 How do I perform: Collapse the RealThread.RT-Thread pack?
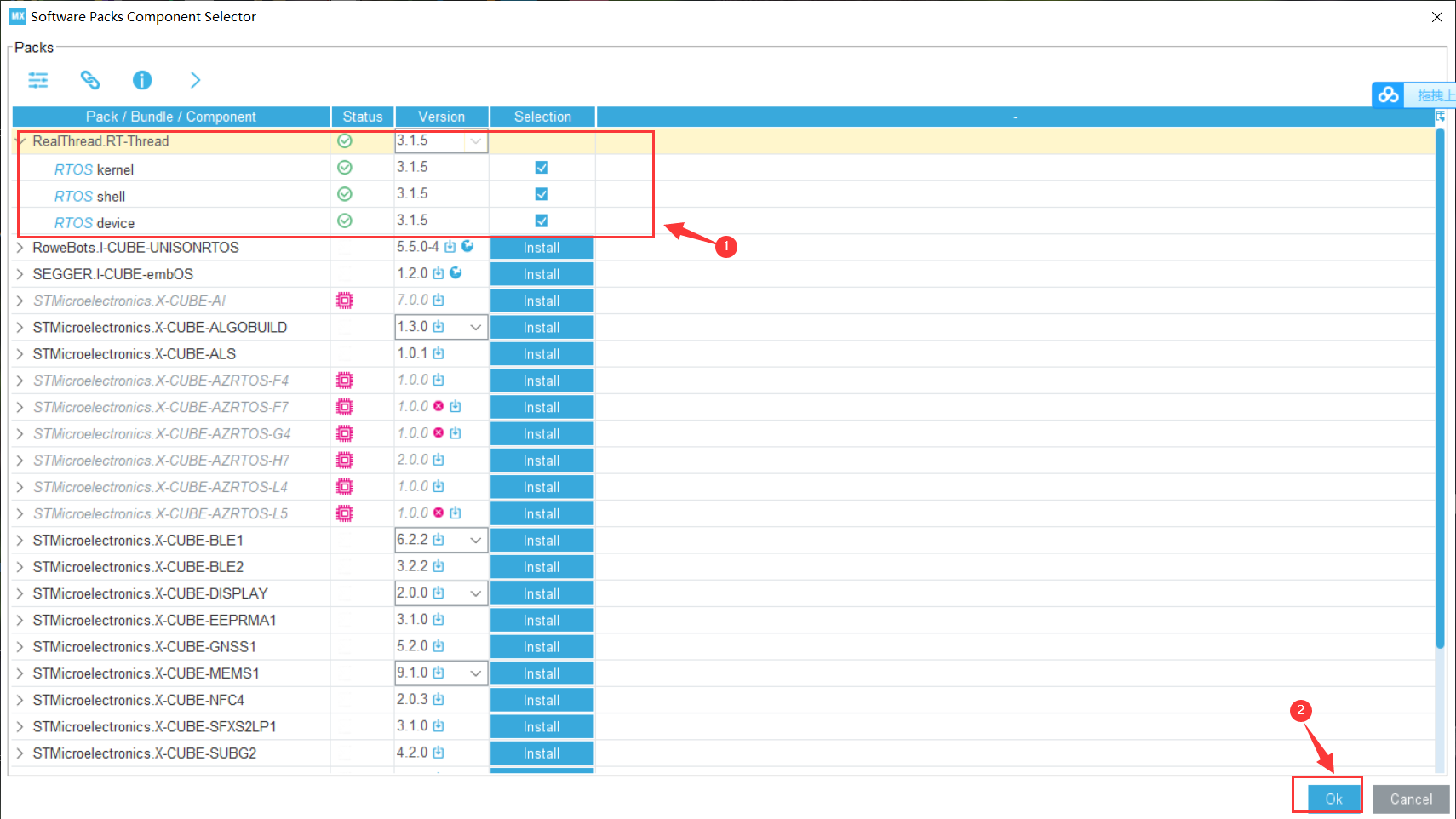tap(20, 141)
